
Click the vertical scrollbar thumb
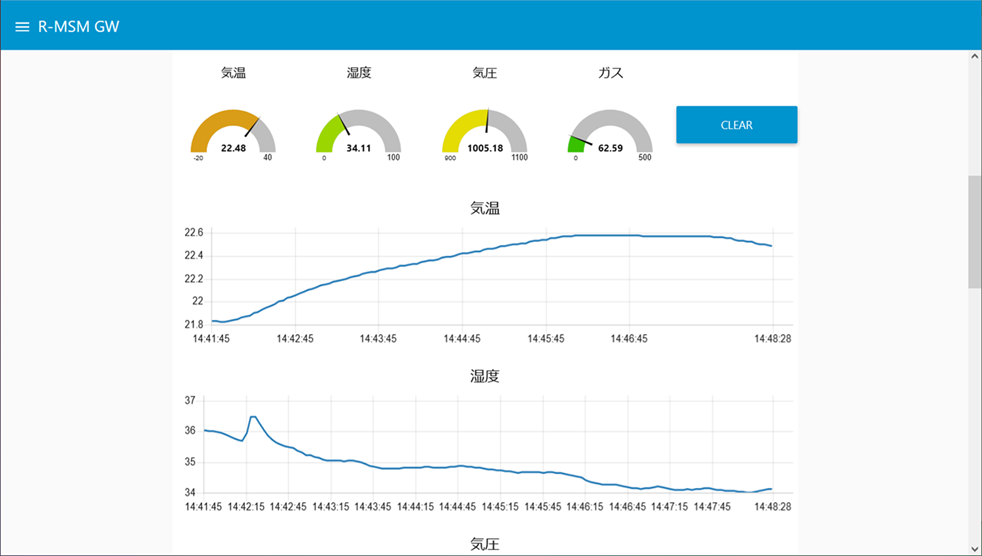(x=974, y=232)
